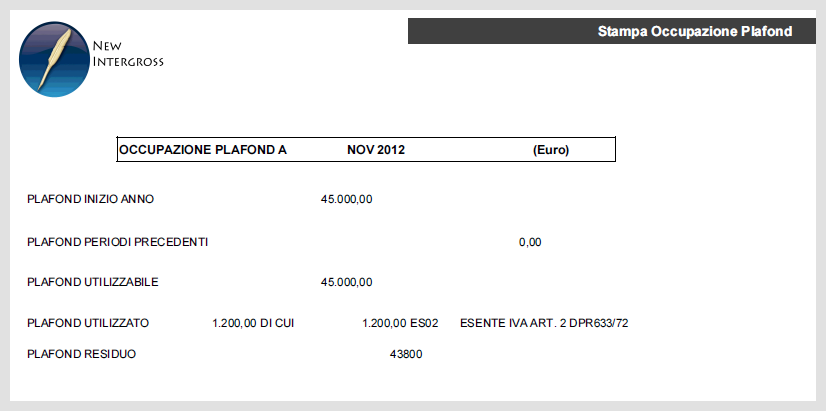Select the PLAFOND UTILIZZATO label
This screenshot has width=826, height=411.
point(88,323)
